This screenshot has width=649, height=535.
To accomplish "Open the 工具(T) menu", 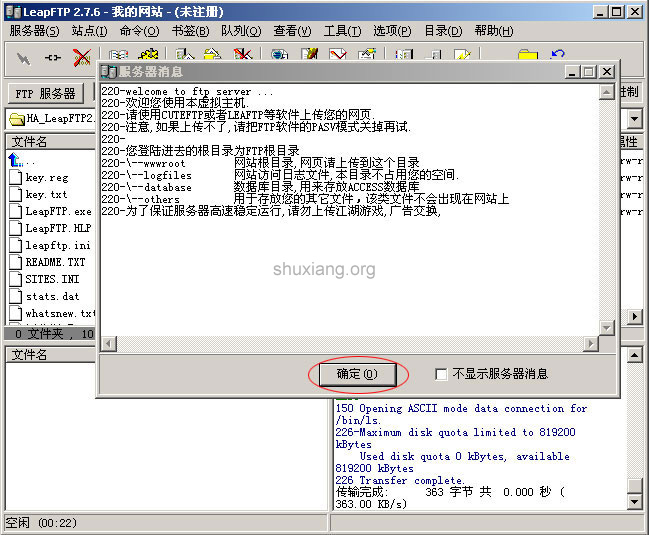I will (x=342, y=31).
